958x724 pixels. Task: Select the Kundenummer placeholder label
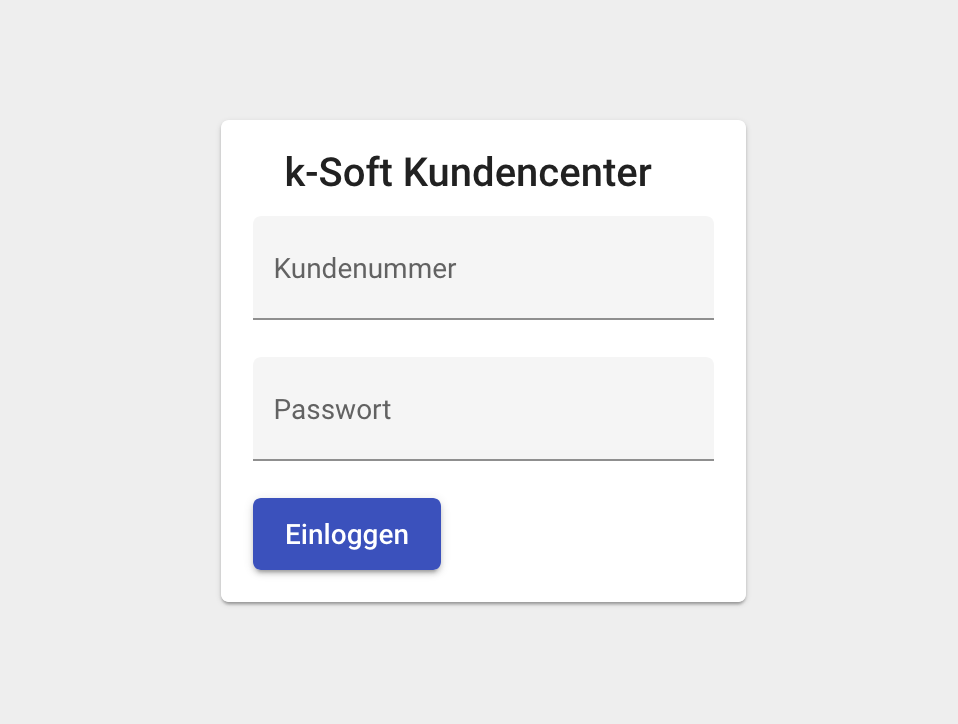pyautogui.click(x=365, y=268)
